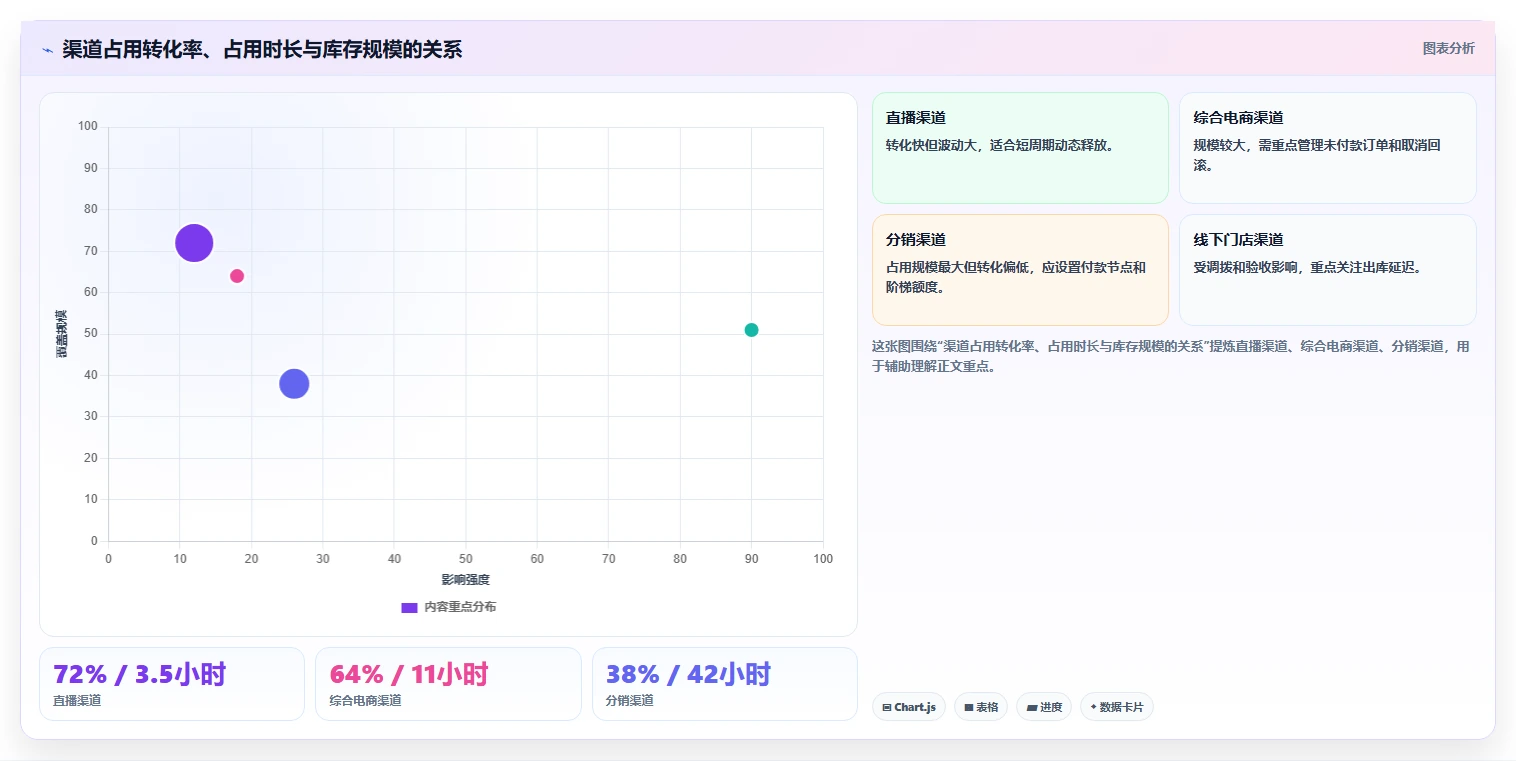Click the 分销渠道 label under 38%
The height and width of the screenshot is (761, 1516).
click(630, 701)
